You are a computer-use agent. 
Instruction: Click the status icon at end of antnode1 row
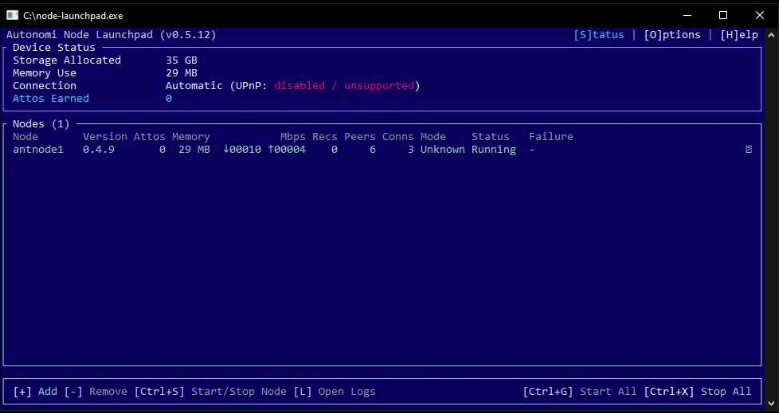pos(748,150)
